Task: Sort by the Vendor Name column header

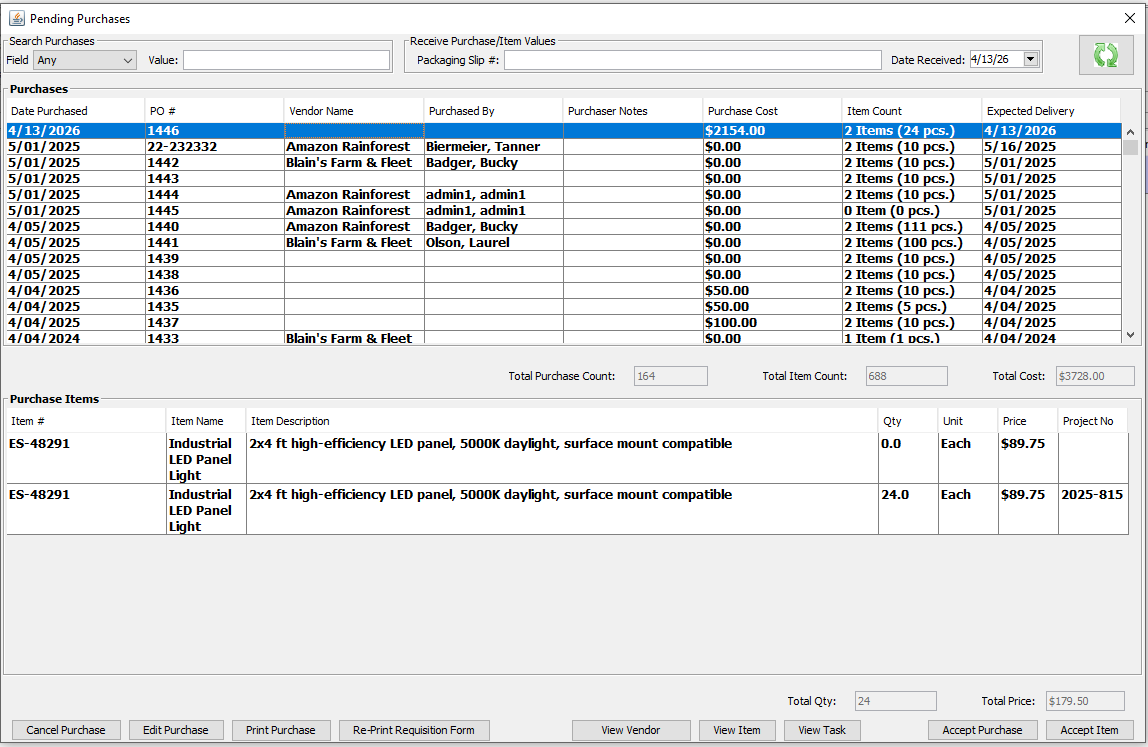Action: click(354, 111)
